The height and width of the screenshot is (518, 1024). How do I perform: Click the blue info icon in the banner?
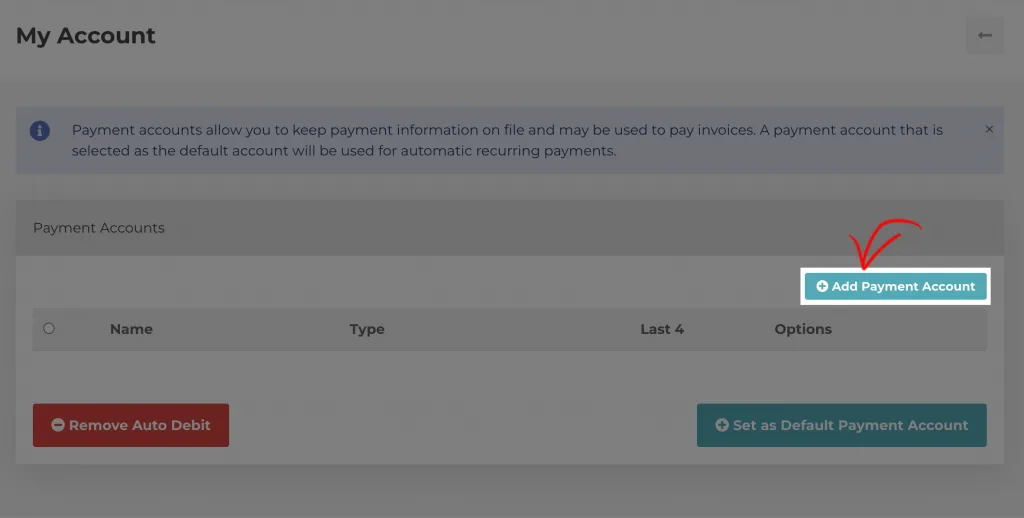tap(40, 131)
